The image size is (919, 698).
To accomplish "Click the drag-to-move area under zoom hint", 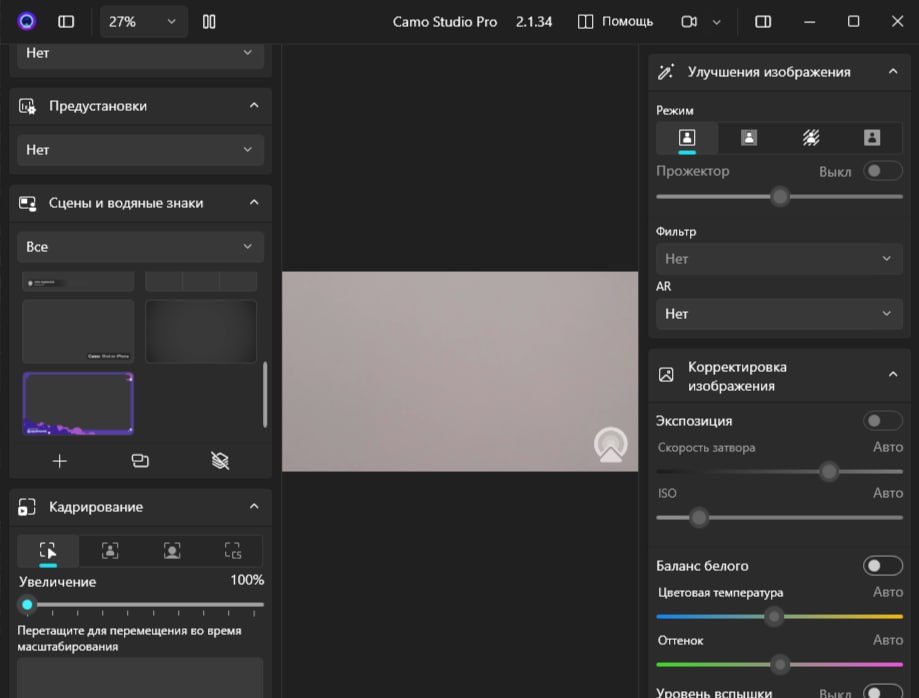I will (140, 677).
